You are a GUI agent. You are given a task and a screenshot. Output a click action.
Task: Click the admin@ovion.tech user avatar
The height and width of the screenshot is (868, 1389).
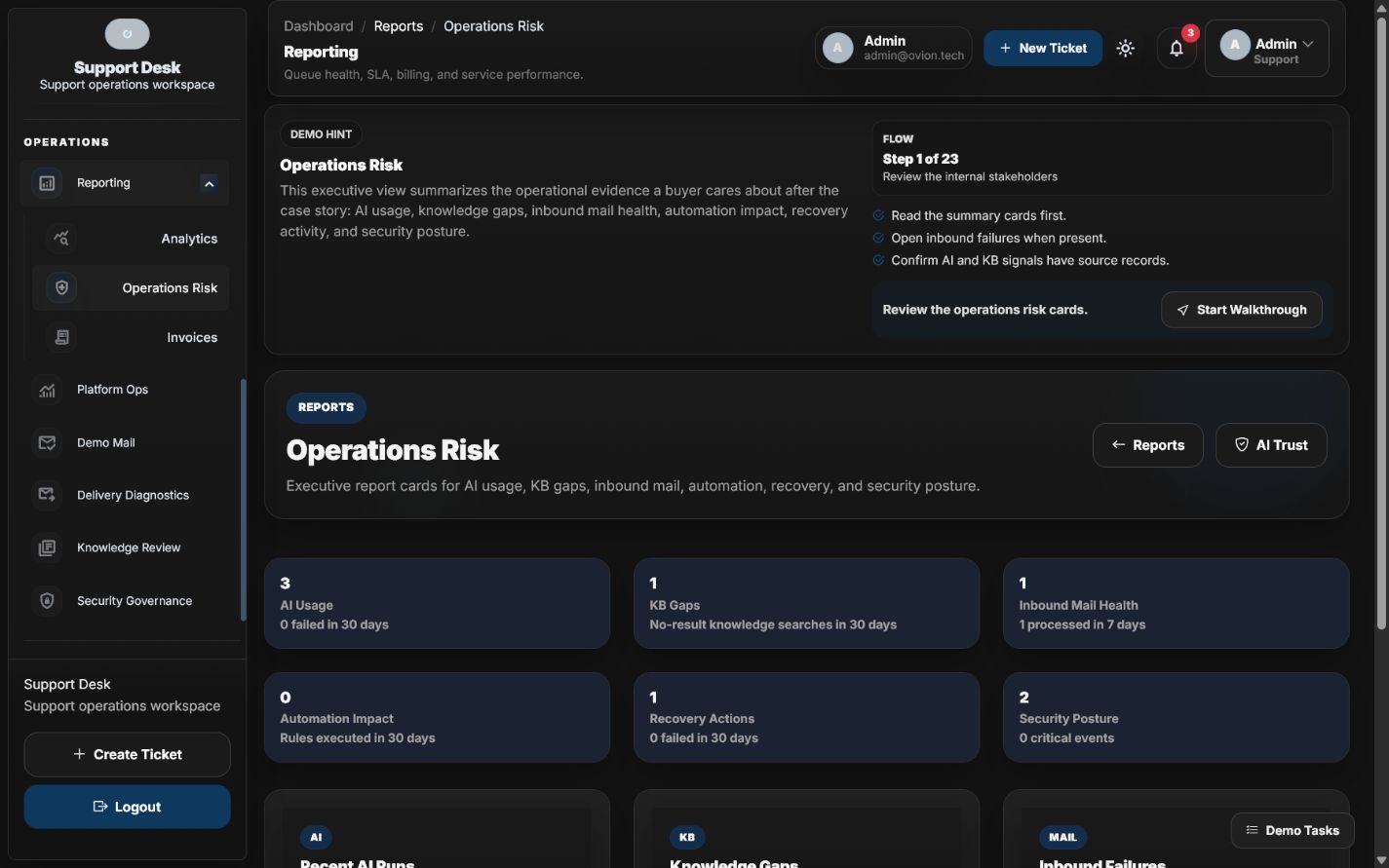coord(837,48)
